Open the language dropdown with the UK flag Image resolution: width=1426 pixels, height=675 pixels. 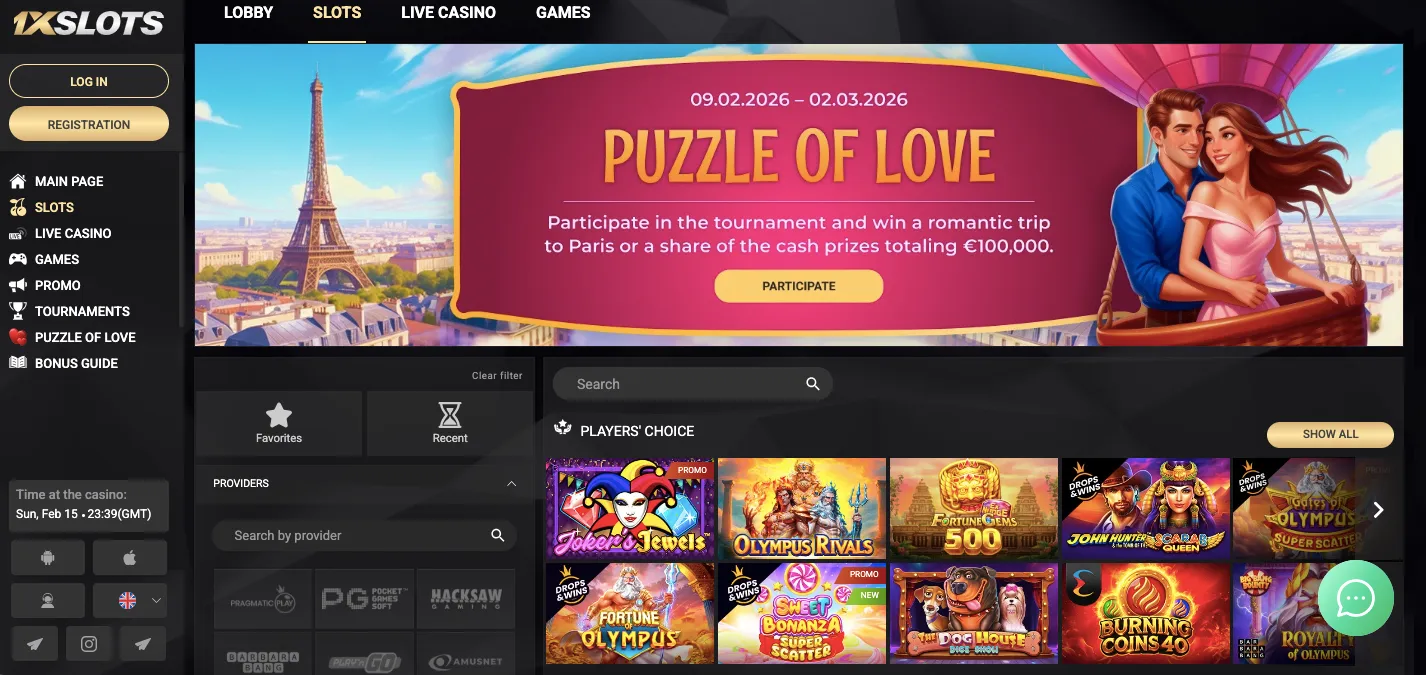[129, 601]
